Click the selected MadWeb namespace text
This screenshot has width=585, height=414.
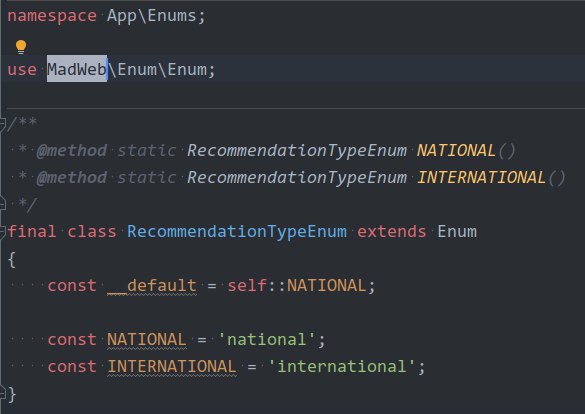pyautogui.click(x=77, y=69)
